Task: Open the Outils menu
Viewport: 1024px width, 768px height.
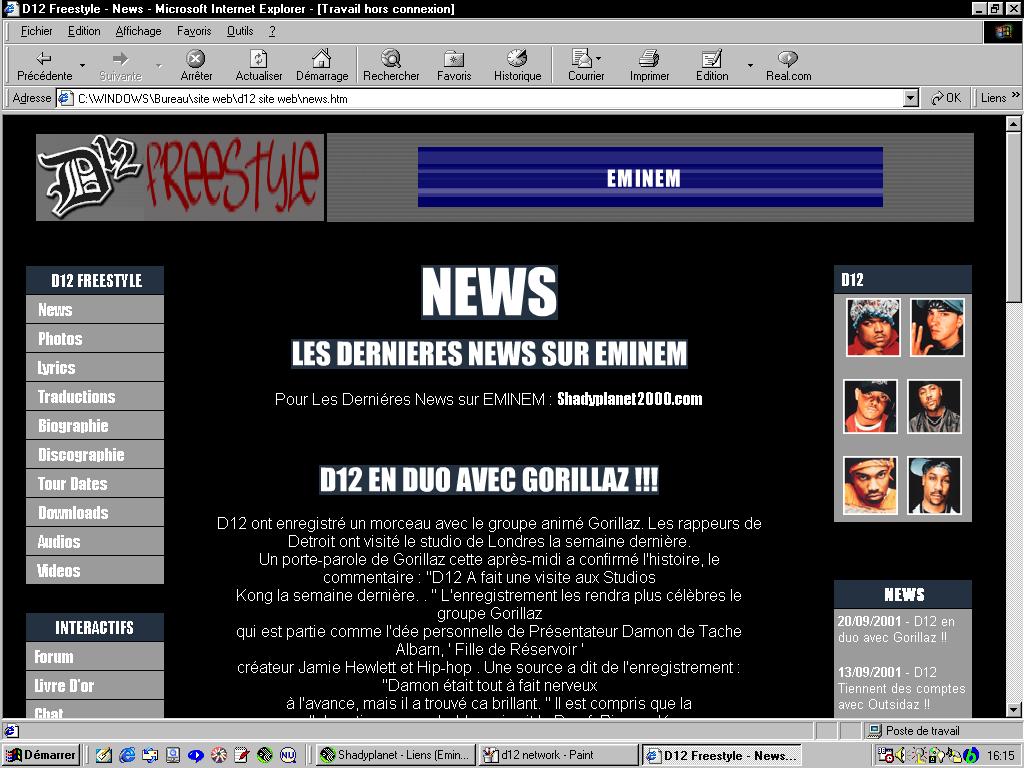Action: click(240, 31)
